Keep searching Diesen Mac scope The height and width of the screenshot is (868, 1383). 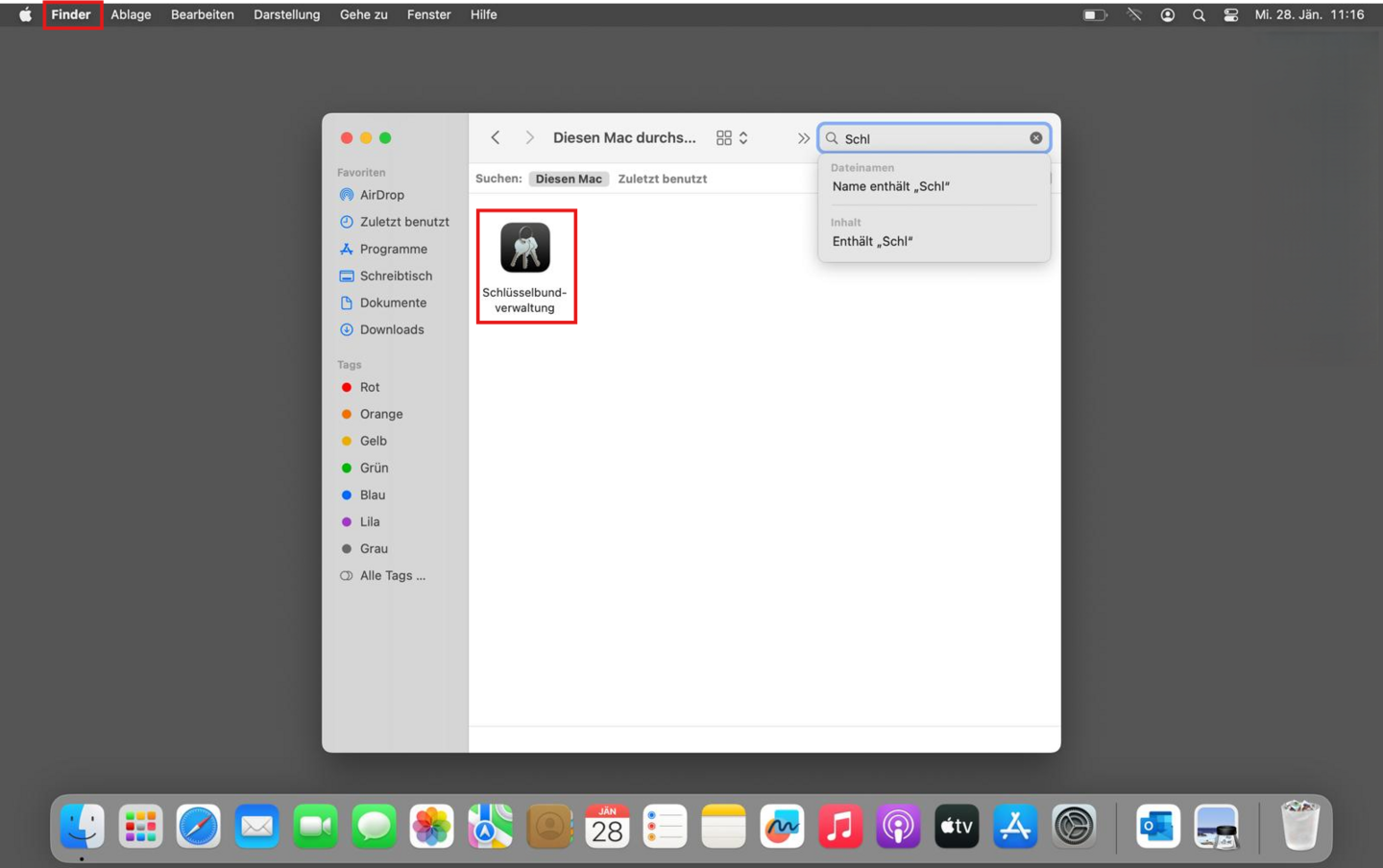tap(569, 179)
